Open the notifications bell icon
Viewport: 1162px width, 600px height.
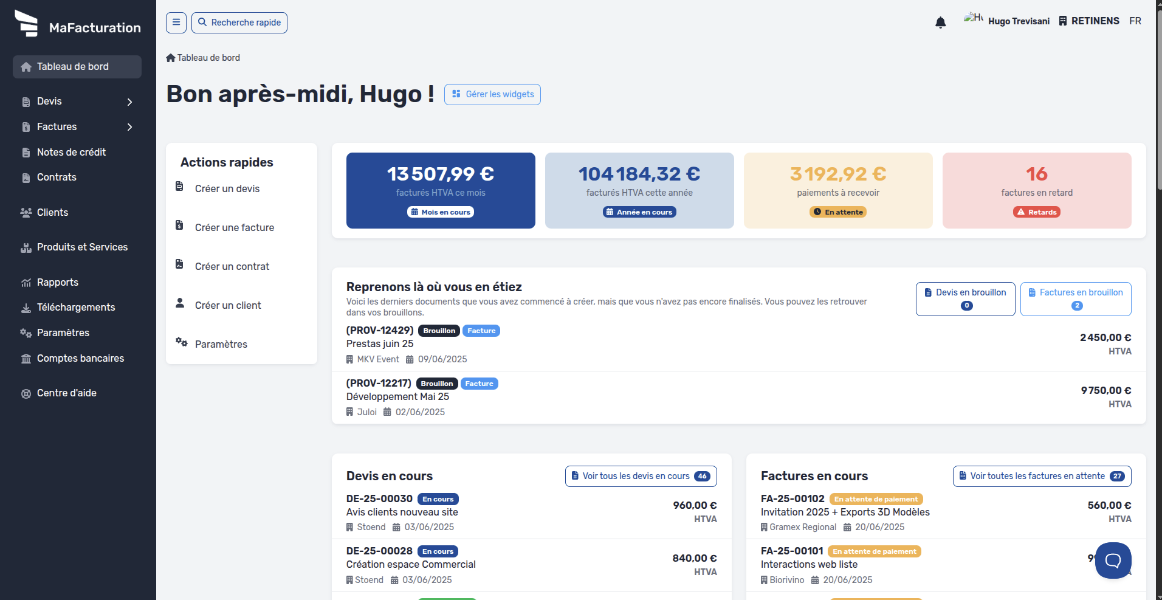point(940,22)
